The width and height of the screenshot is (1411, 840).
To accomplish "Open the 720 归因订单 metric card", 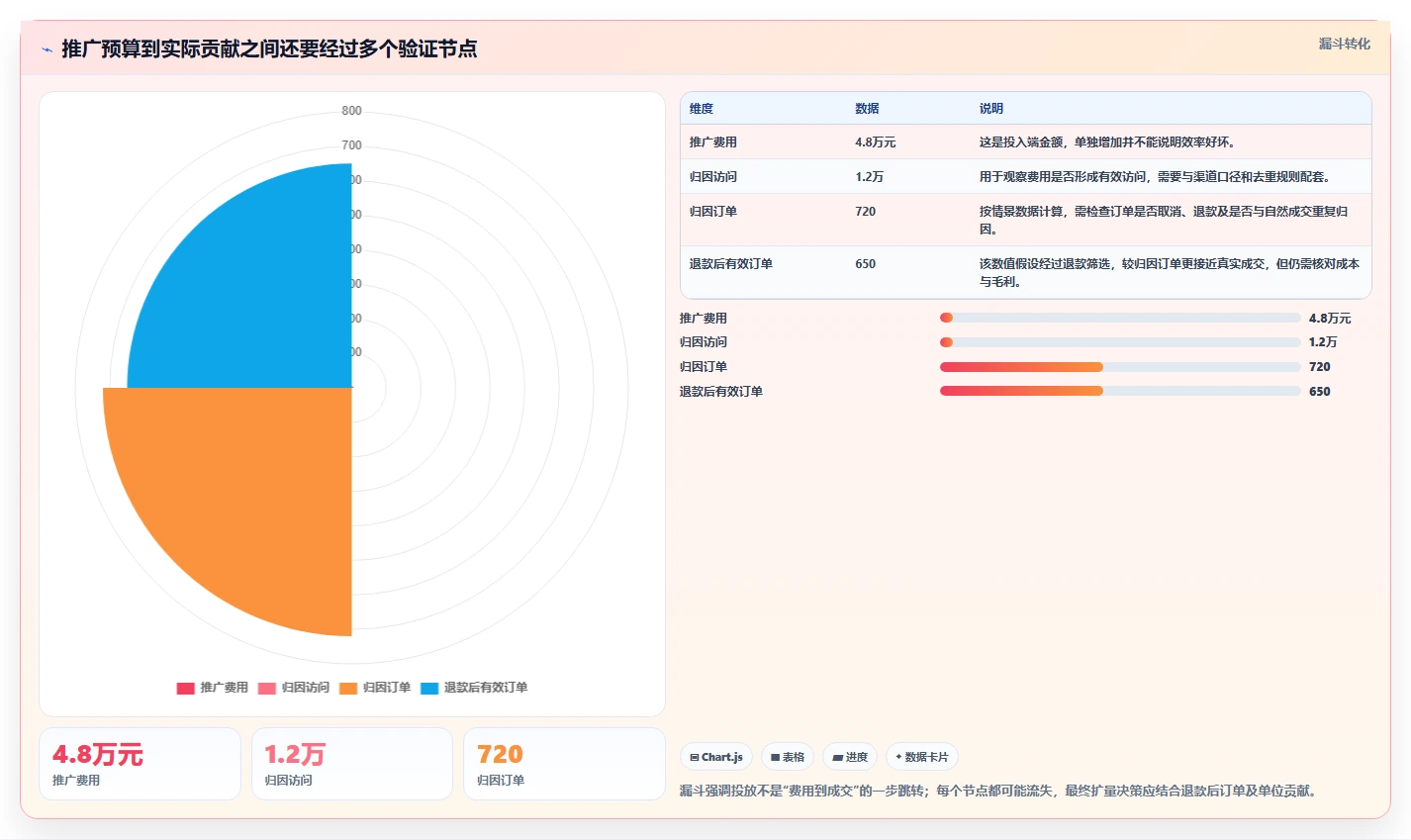I will tap(564, 764).
